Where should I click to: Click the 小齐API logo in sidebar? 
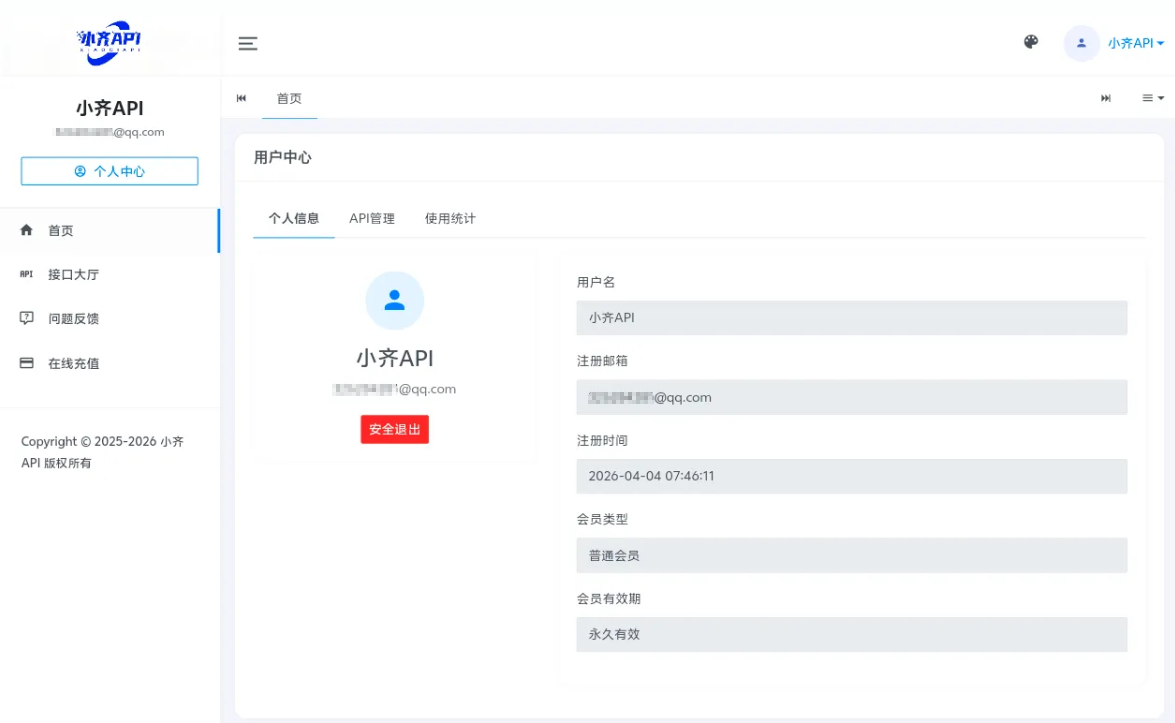[109, 41]
